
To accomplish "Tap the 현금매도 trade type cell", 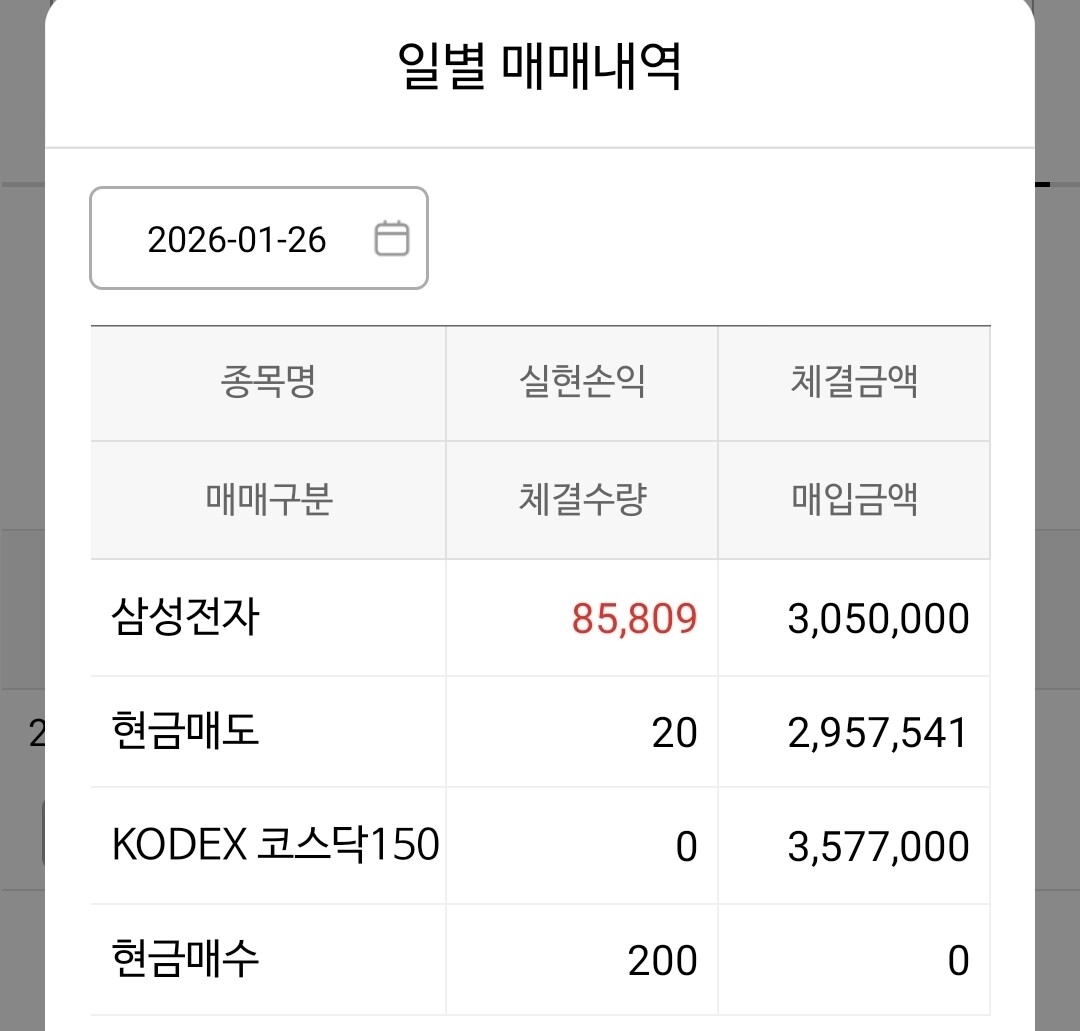I will coord(185,732).
